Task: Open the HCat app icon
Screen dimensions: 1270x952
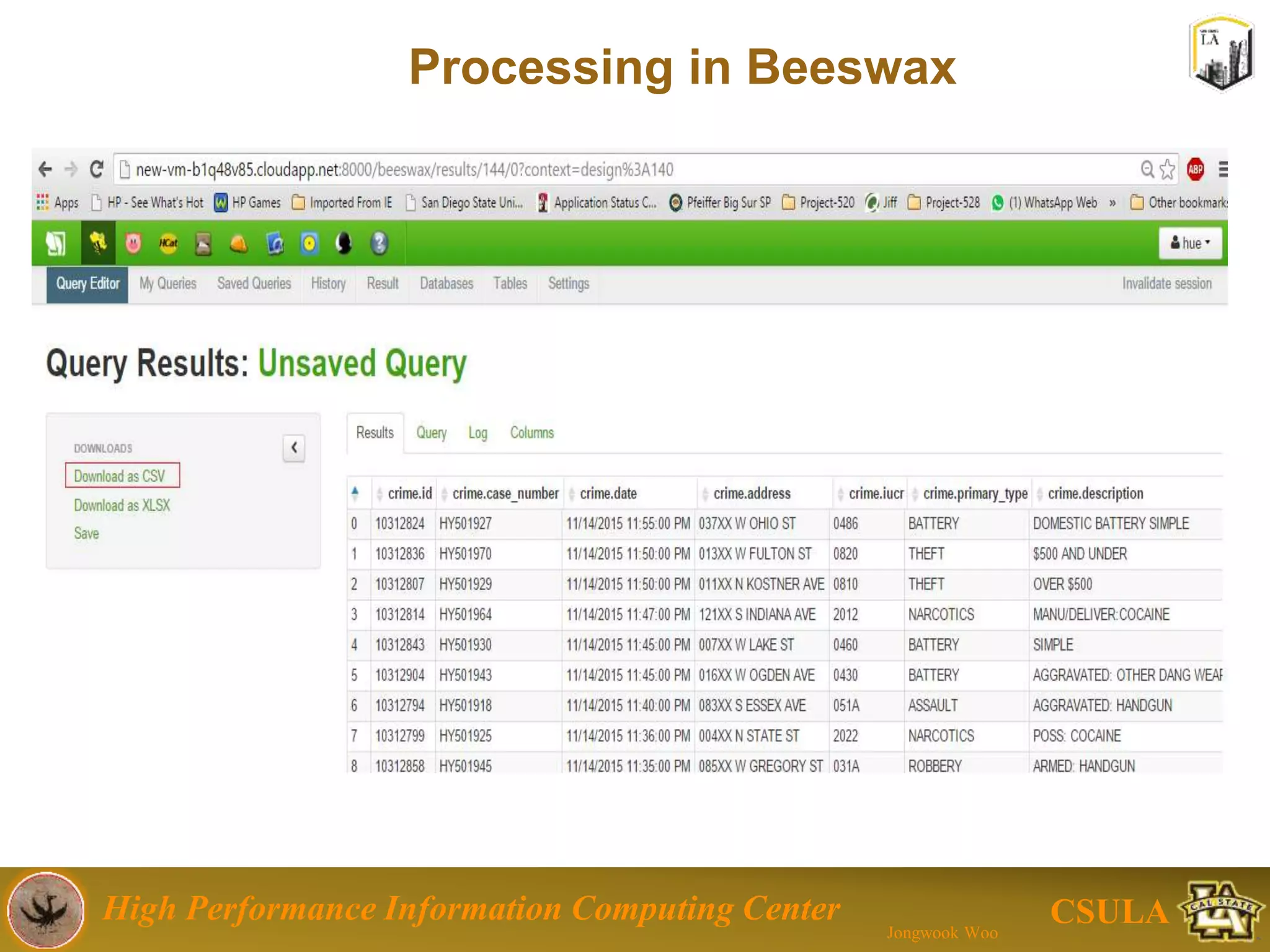Action: (168, 243)
